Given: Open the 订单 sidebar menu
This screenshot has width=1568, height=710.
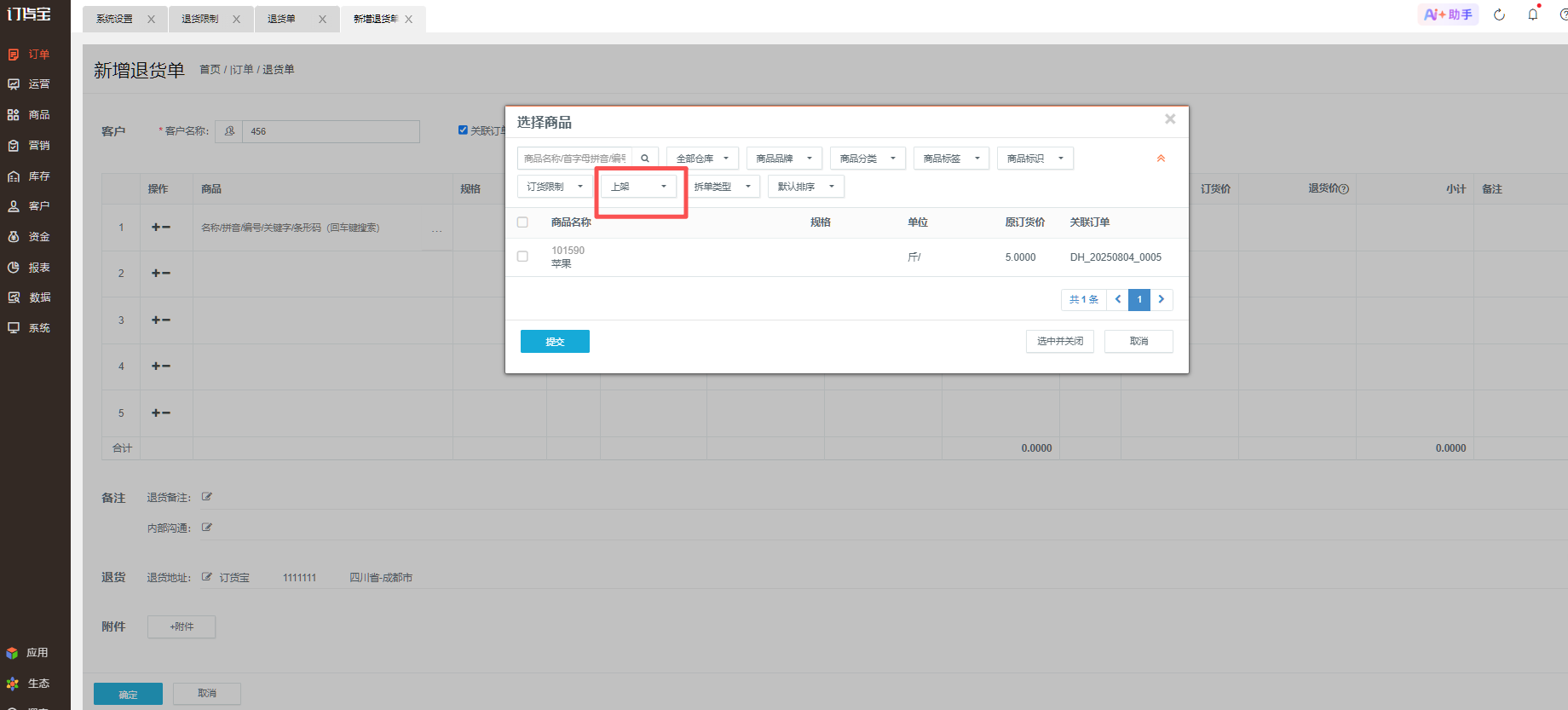Looking at the screenshot, I should tap(29, 55).
